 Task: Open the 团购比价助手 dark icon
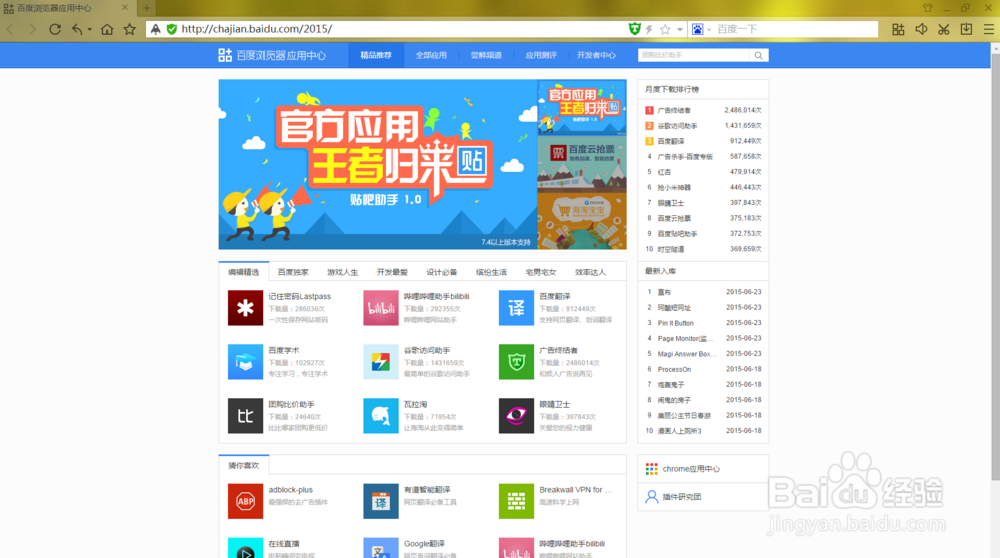point(246,416)
